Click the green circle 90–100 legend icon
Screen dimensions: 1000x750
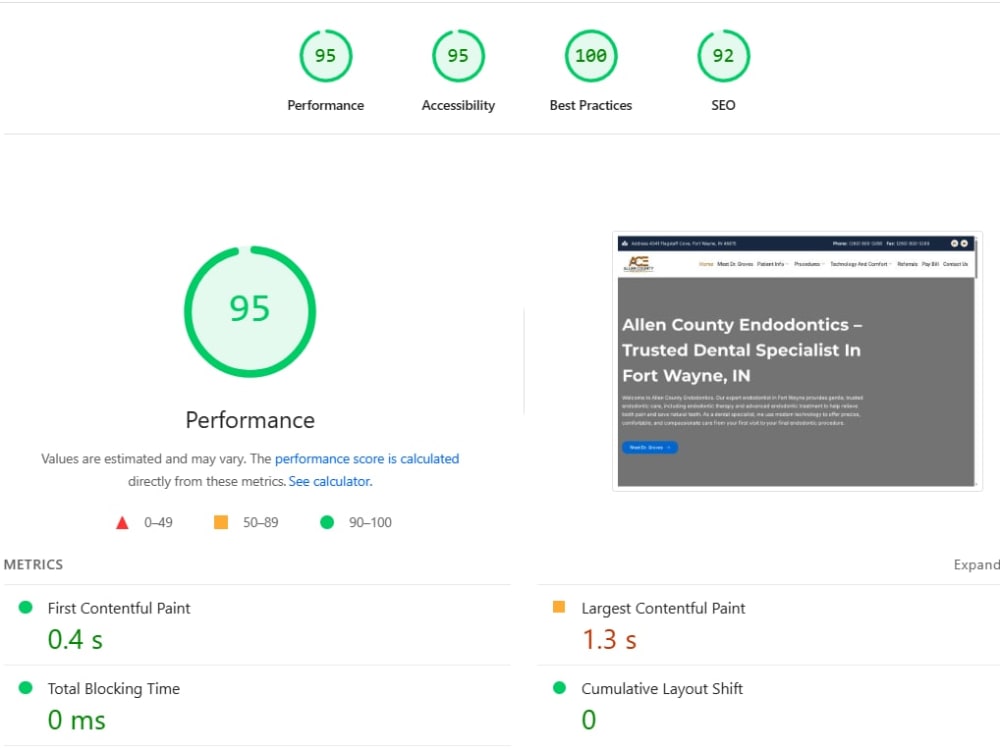click(x=327, y=522)
